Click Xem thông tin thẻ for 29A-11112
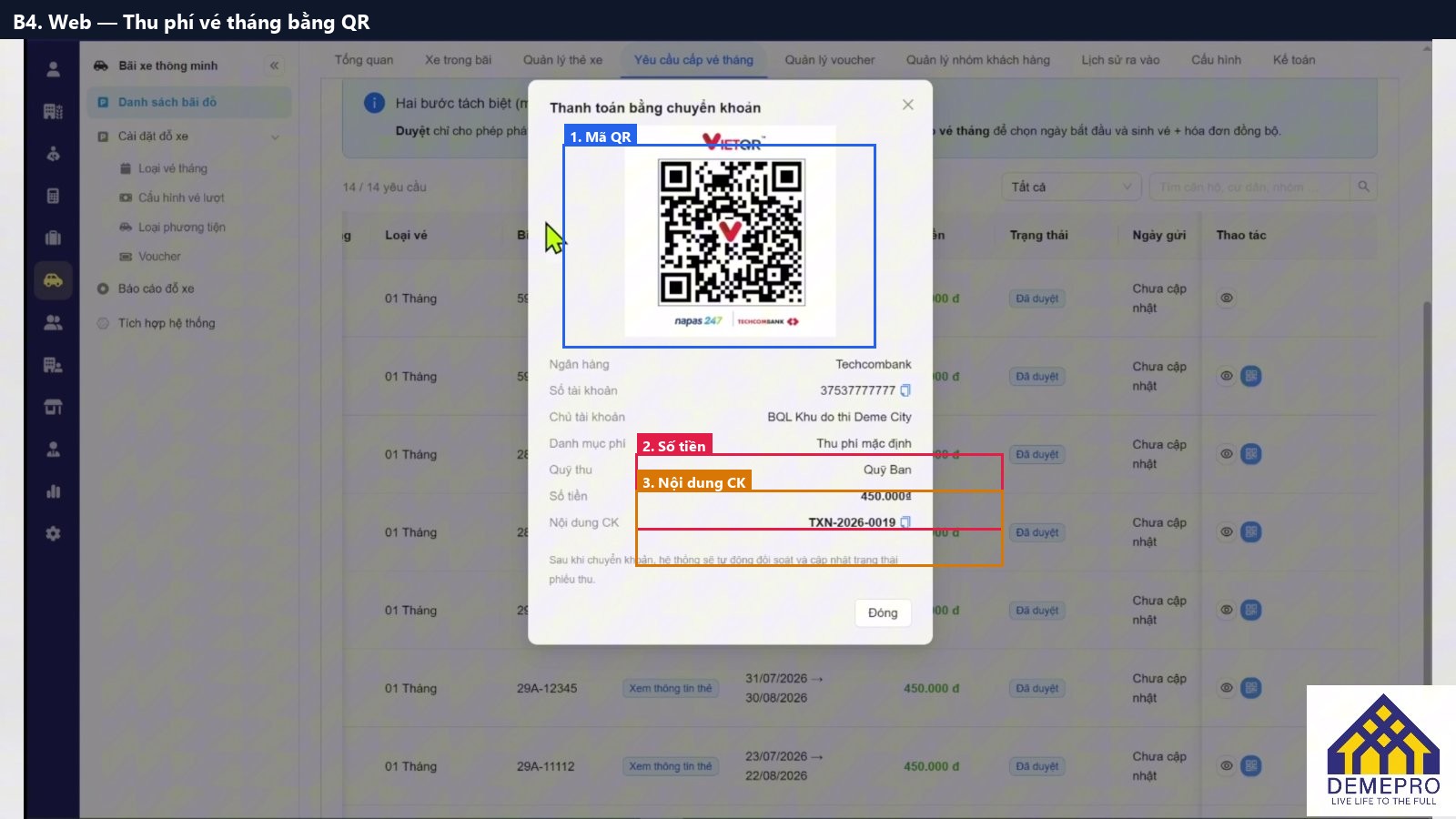 (671, 766)
